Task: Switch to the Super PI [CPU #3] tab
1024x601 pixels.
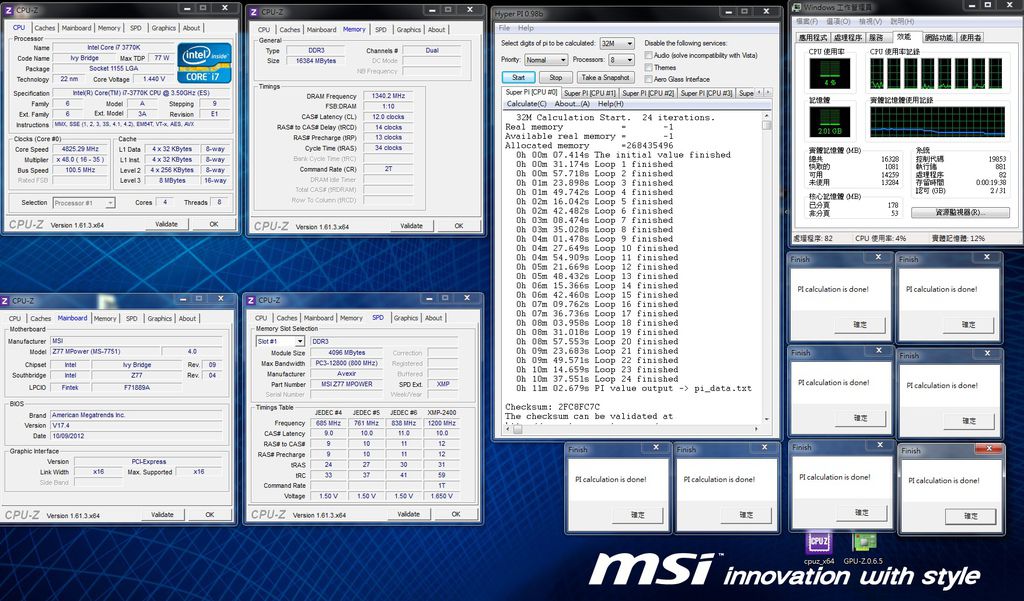Action: 707,93
